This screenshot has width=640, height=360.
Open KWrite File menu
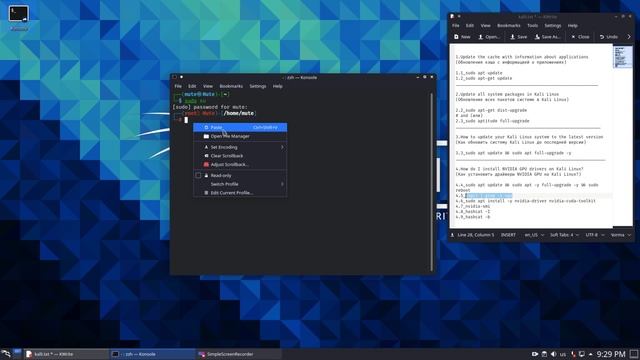pos(456,25)
